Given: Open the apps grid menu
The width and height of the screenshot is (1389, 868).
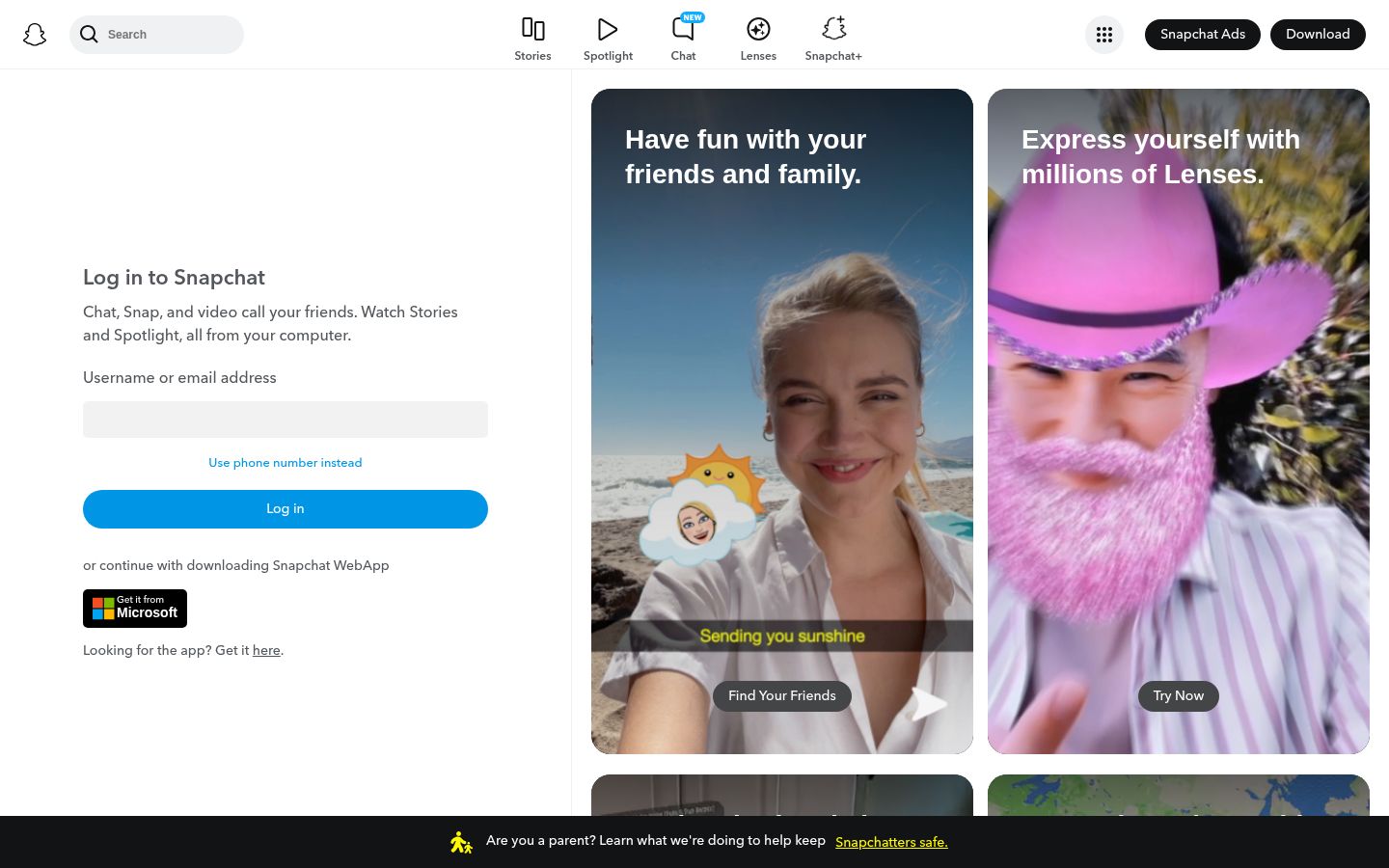Looking at the screenshot, I should [1103, 34].
